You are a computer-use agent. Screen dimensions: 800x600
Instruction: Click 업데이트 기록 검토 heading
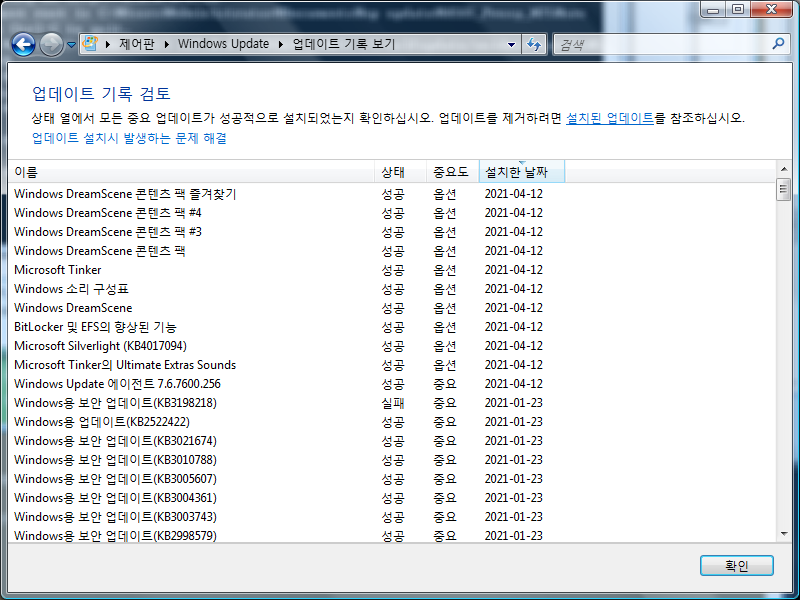point(101,93)
